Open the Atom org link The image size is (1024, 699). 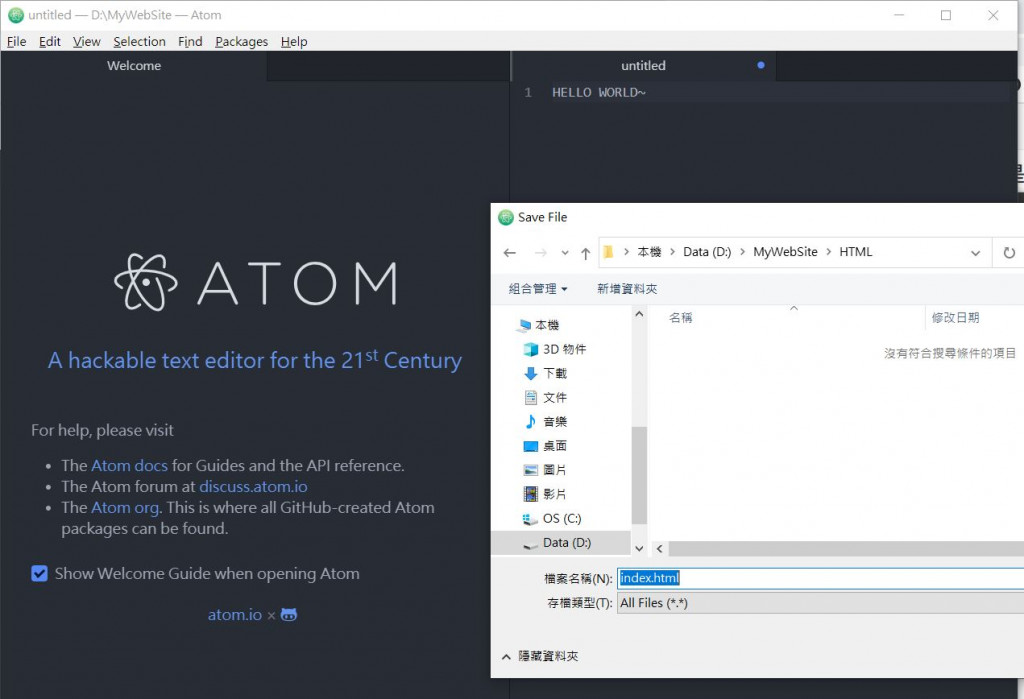[125, 507]
